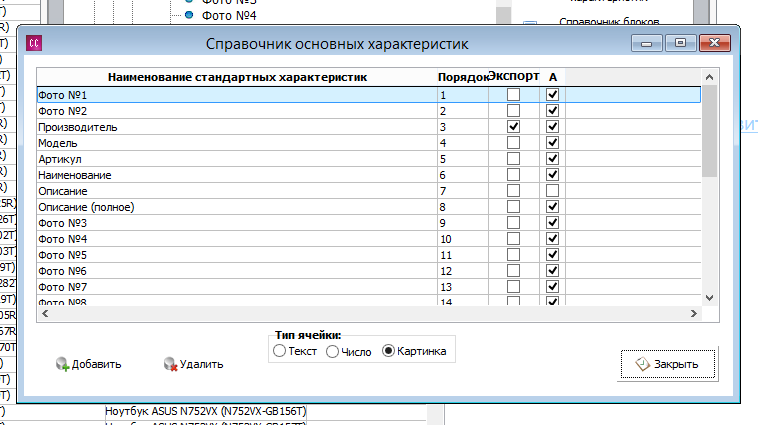The height and width of the screenshot is (425, 758).
Task: Select Фото №4 tree item in background window
Action: [229, 16]
